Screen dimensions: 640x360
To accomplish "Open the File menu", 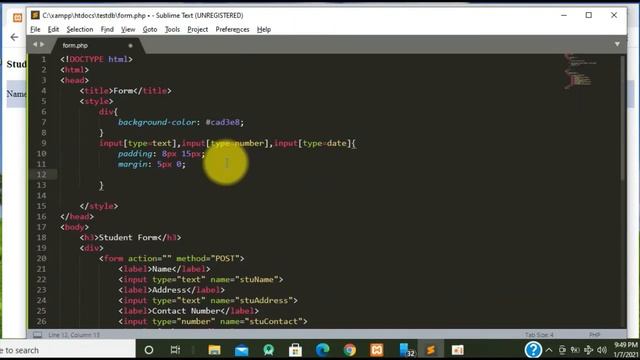I will (x=35, y=29).
